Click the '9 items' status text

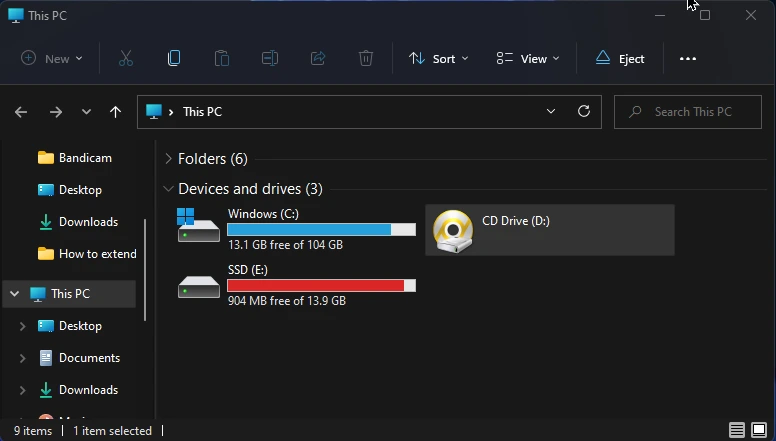(33, 431)
